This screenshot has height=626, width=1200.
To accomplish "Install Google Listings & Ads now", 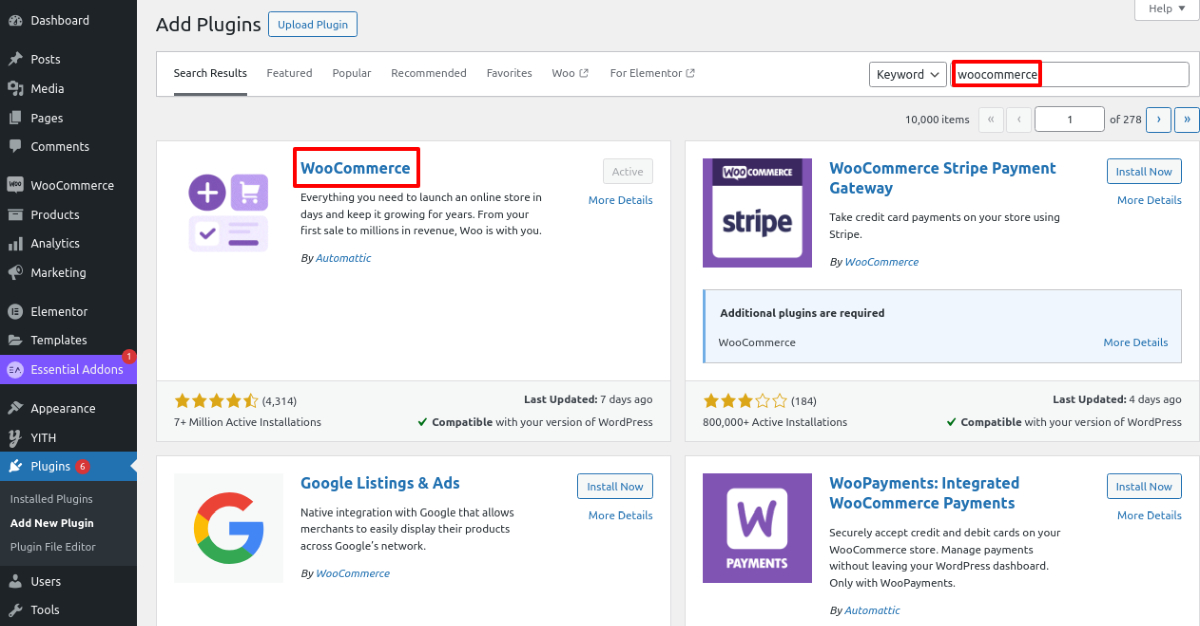I will (x=615, y=486).
